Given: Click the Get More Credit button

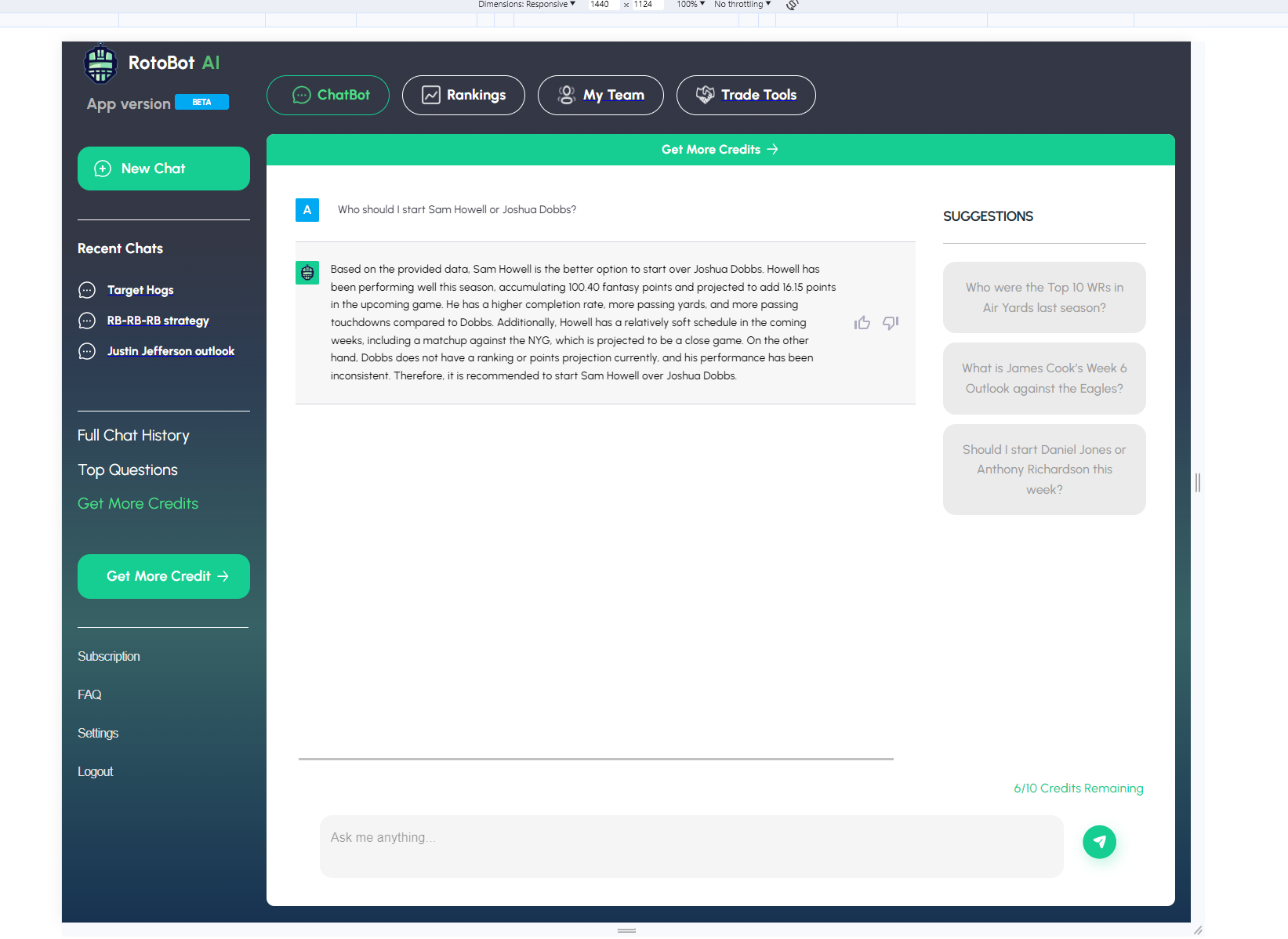Looking at the screenshot, I should [x=163, y=576].
